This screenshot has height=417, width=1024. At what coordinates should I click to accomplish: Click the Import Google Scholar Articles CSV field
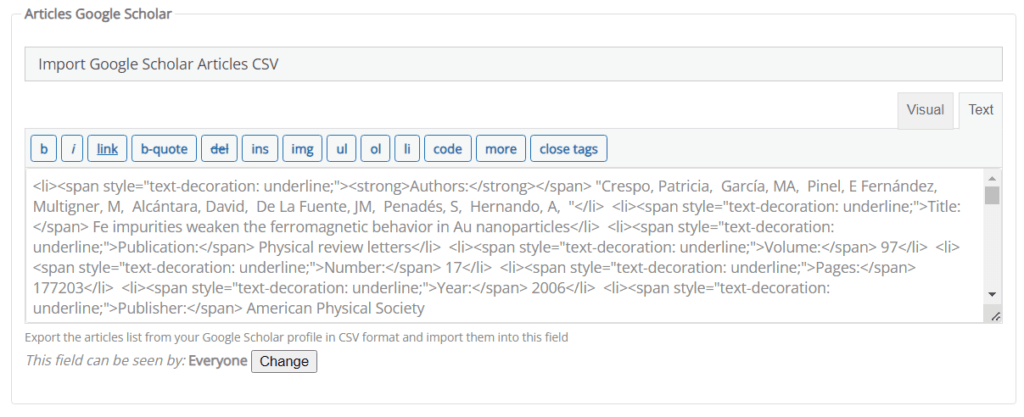(513, 64)
